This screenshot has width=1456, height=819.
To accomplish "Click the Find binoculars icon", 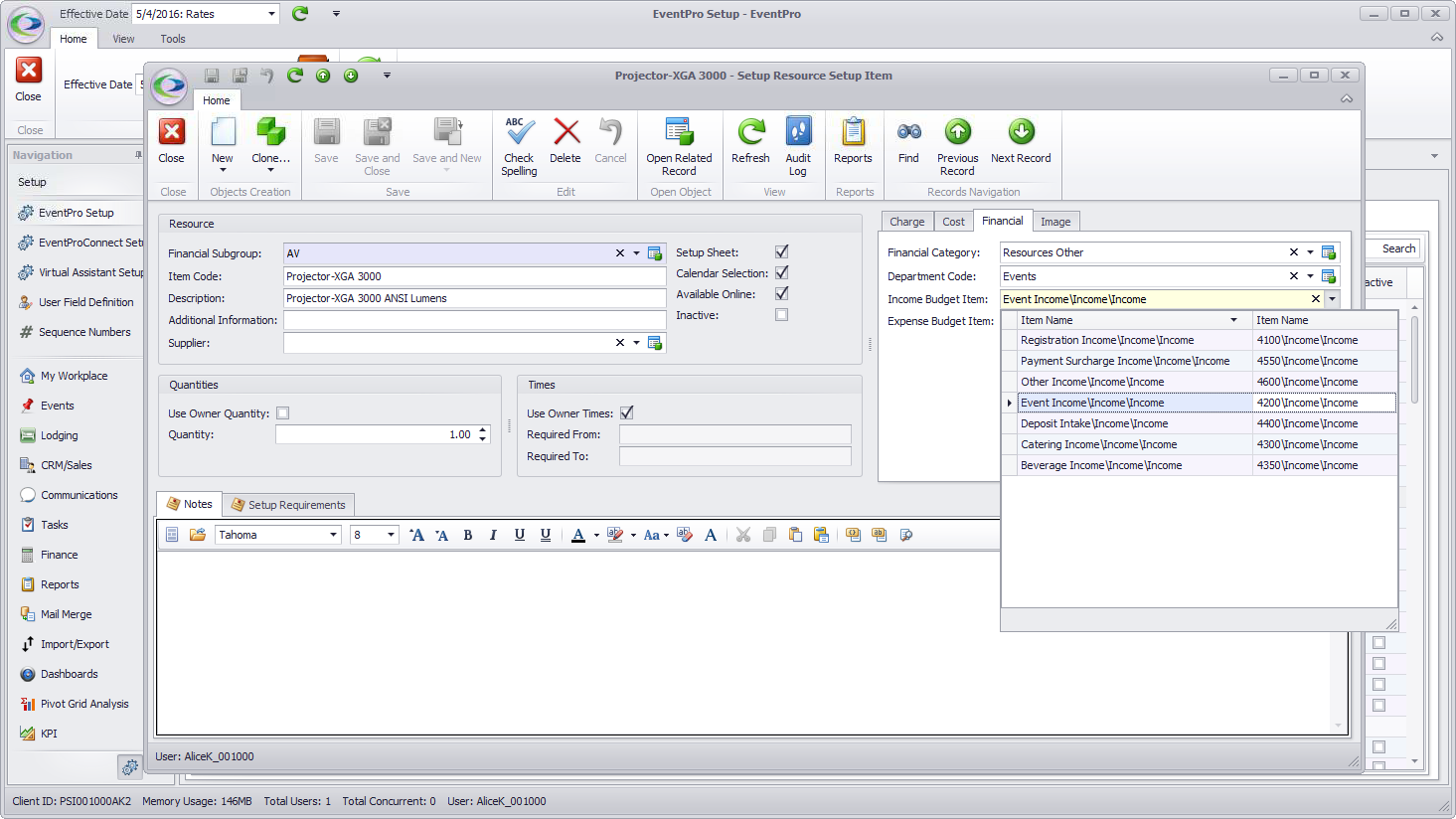I will pyautogui.click(x=908, y=131).
